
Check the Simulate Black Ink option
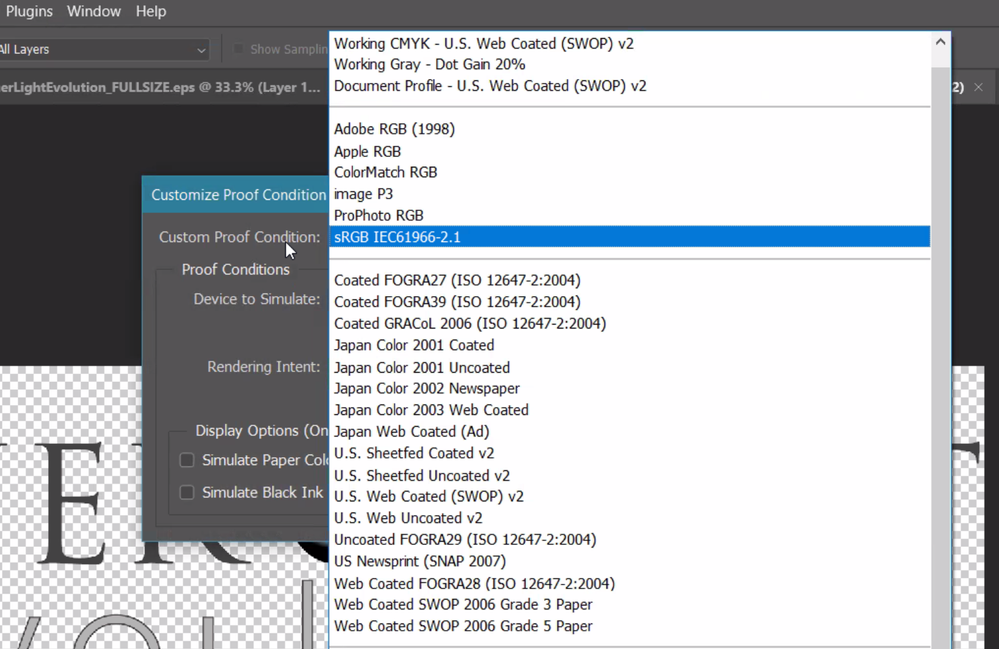(x=186, y=492)
